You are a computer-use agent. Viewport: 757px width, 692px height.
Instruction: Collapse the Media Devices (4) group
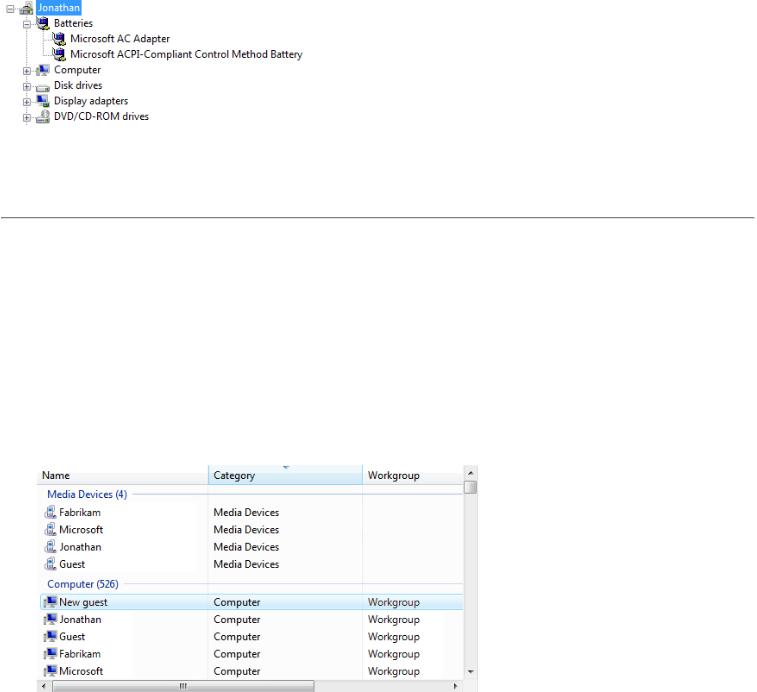[x=87, y=494]
